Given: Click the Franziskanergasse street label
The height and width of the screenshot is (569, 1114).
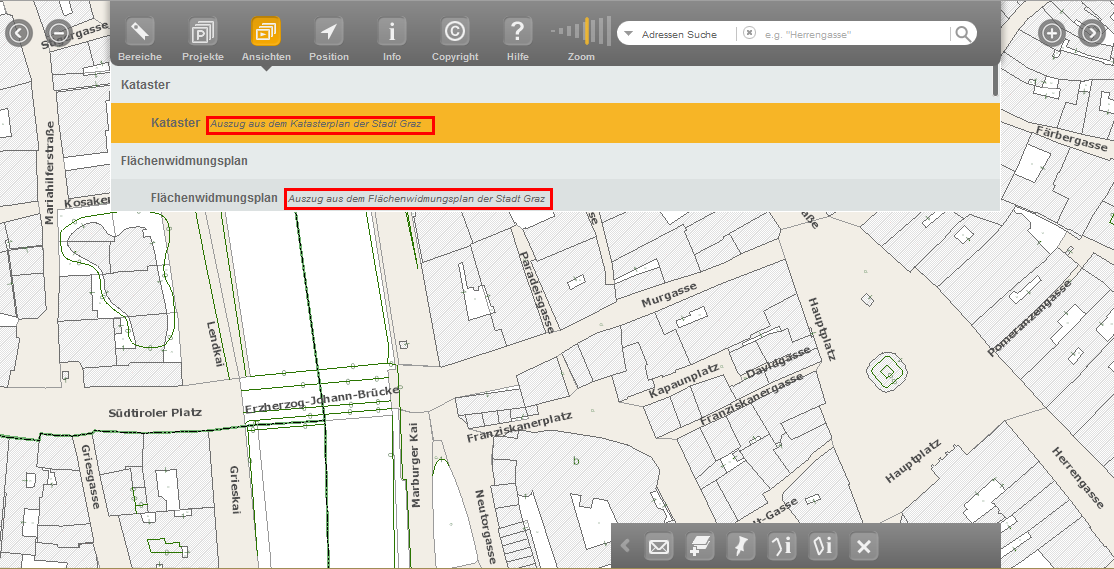Looking at the screenshot, I should 751,400.
